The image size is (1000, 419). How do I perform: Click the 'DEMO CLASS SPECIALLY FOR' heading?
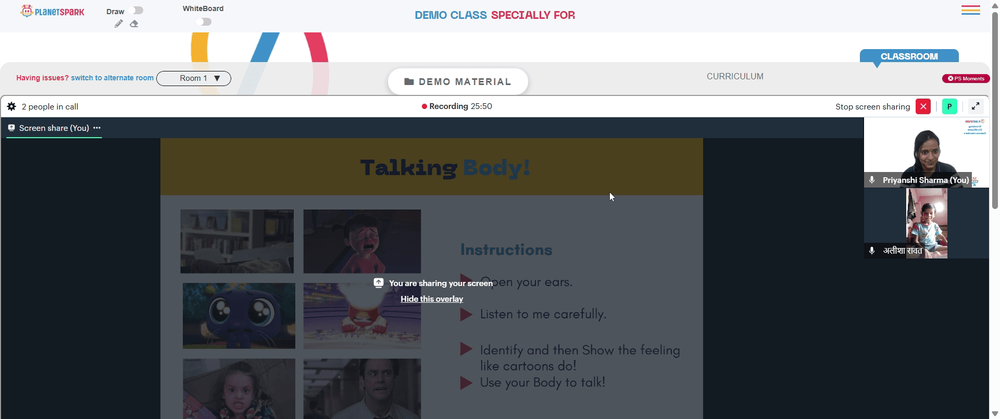pos(495,15)
